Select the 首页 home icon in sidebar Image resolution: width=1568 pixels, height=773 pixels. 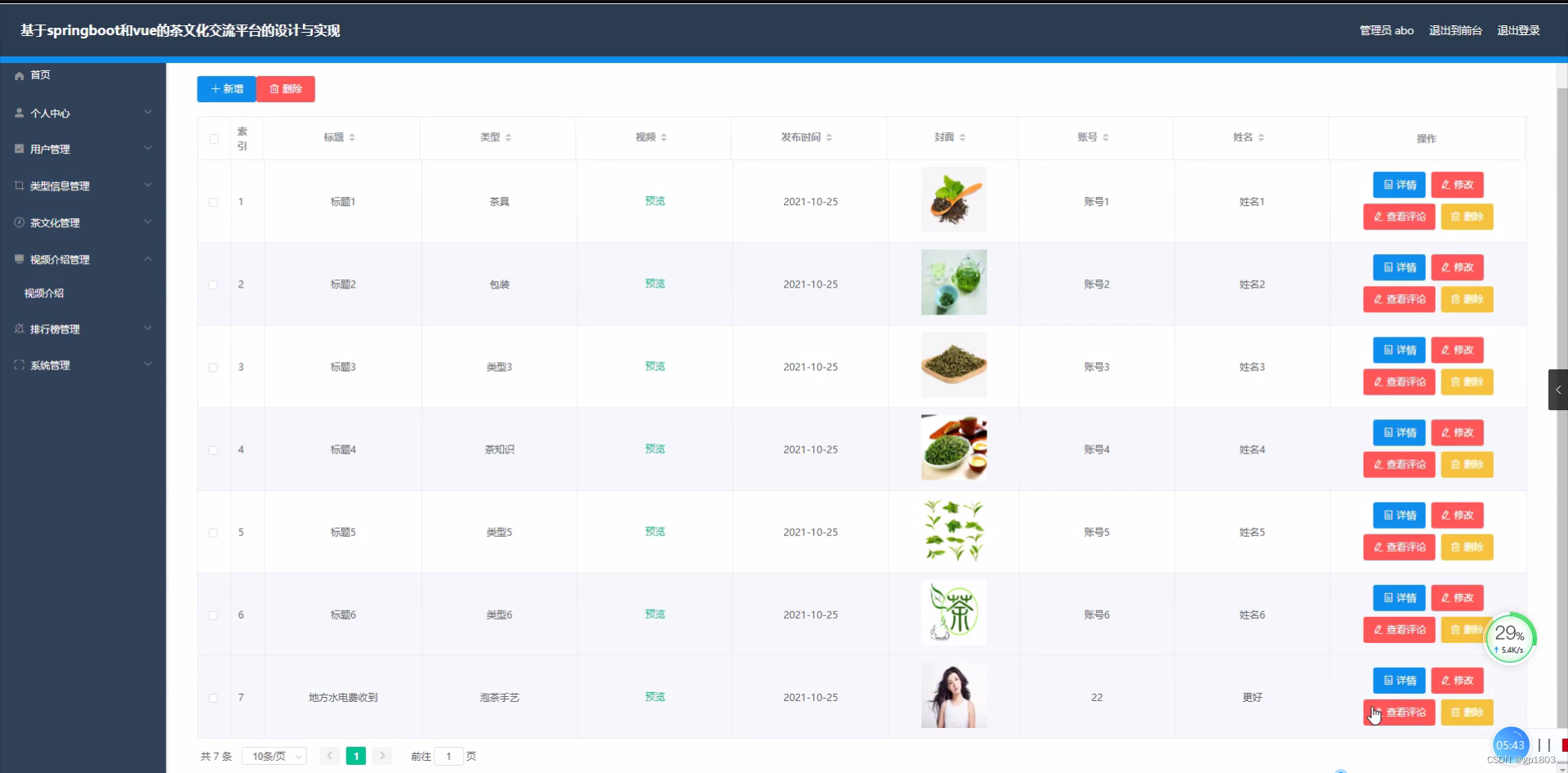(18, 74)
